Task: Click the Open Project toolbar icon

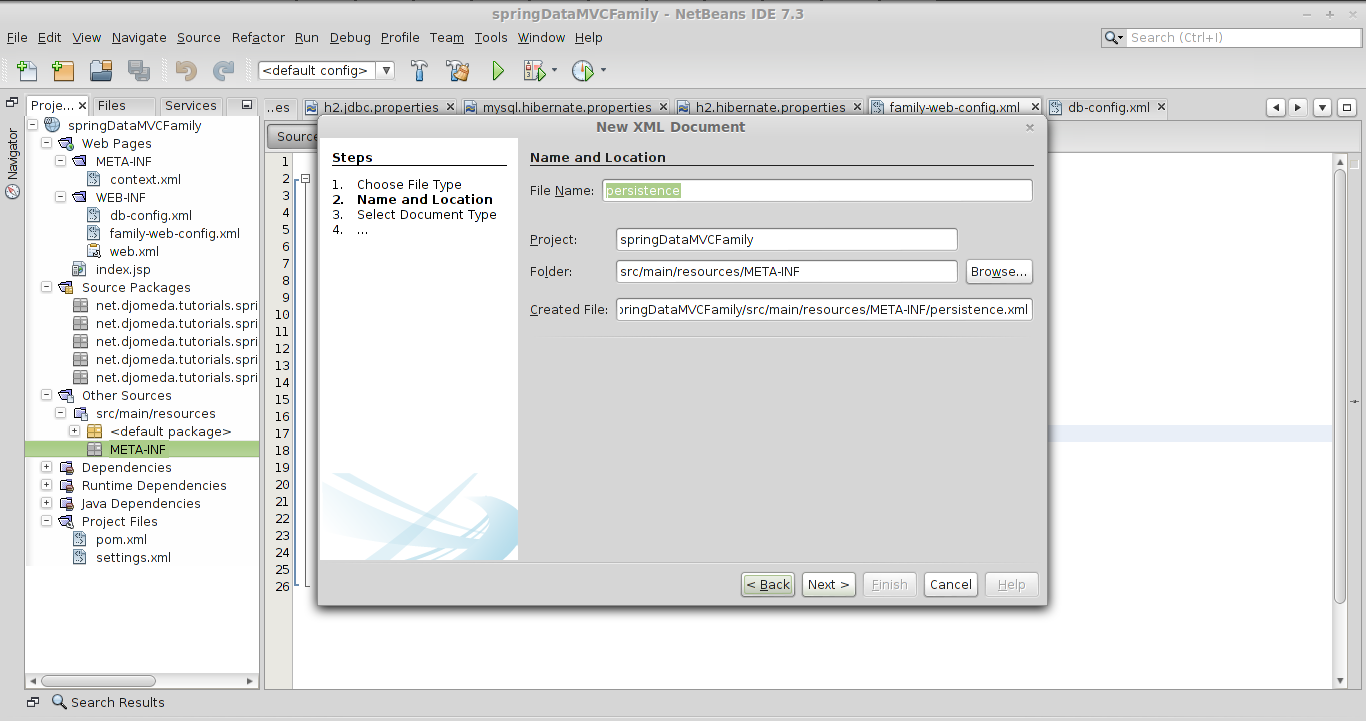Action: coord(101,71)
